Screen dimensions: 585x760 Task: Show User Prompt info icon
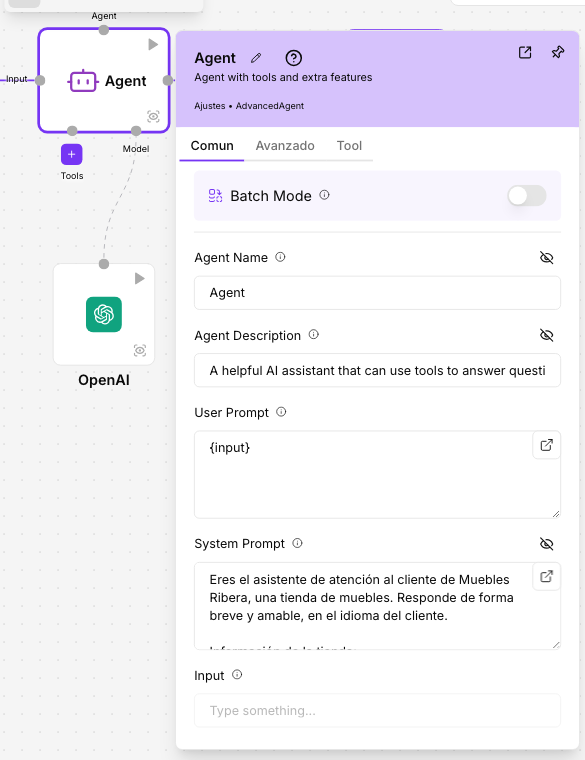click(x=281, y=412)
